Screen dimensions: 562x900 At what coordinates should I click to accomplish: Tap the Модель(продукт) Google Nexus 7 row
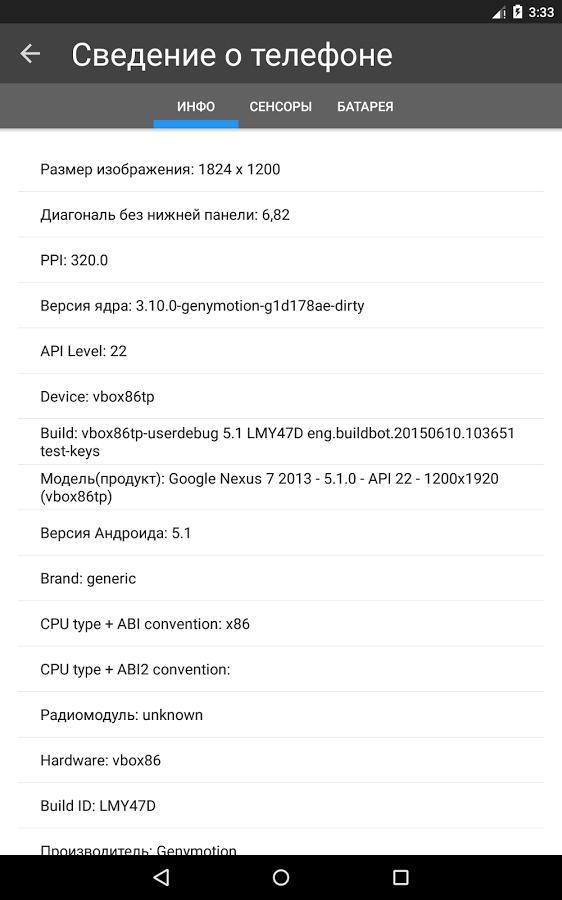[281, 487]
